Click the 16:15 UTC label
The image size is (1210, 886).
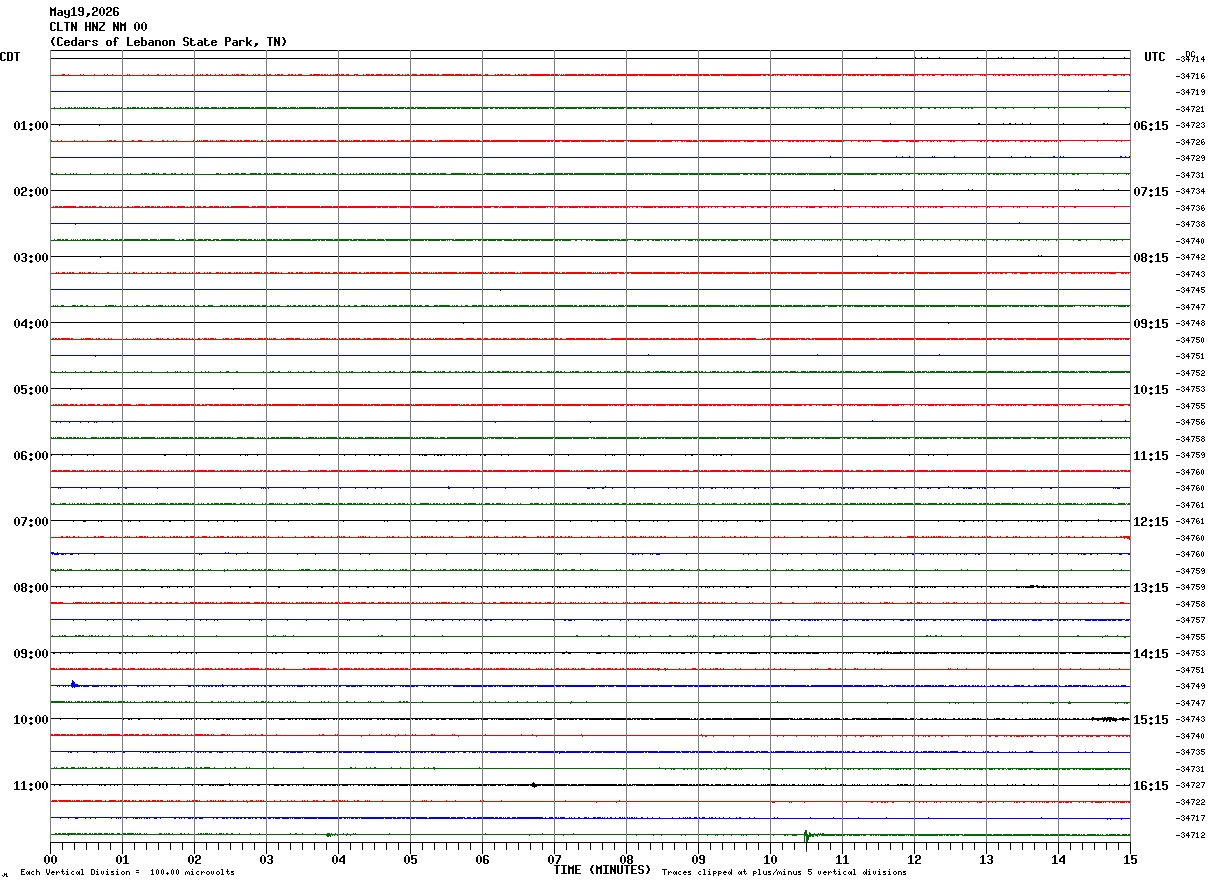coord(1150,785)
